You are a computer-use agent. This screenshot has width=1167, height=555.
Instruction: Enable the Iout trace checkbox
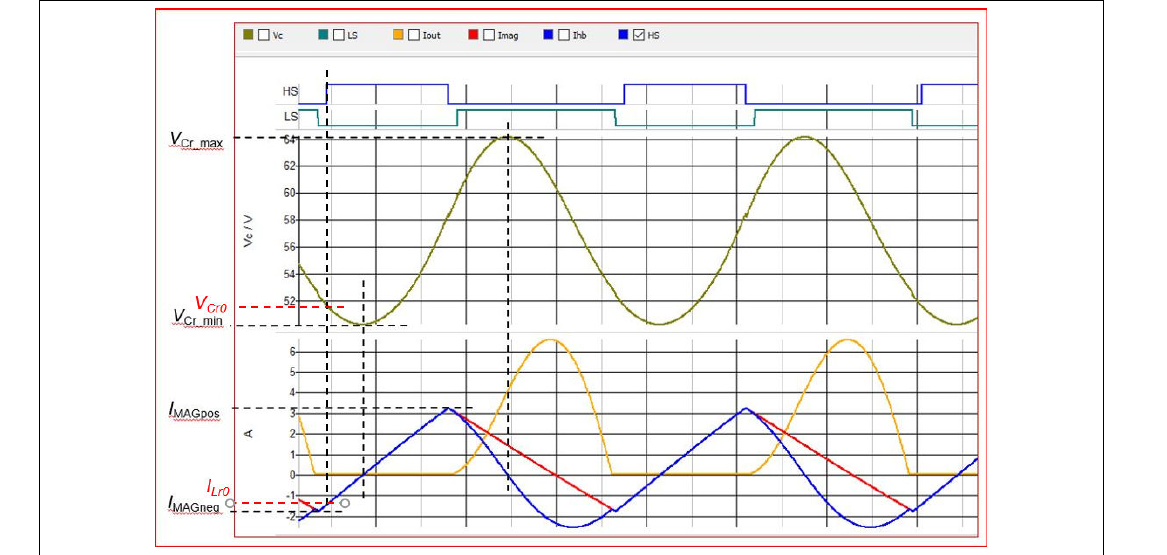coord(414,35)
